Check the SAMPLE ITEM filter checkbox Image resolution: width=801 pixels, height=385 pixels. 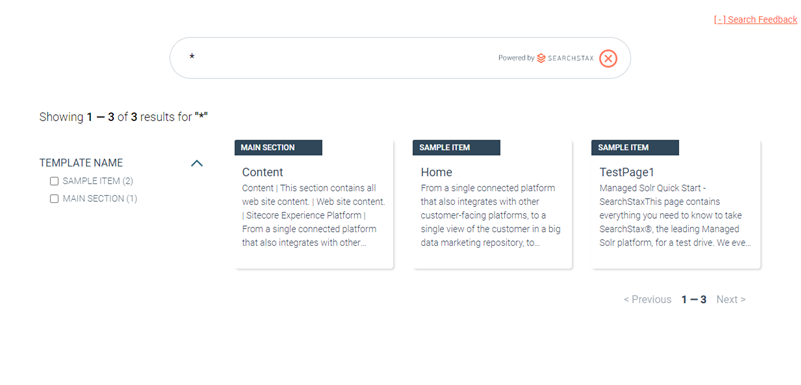54,181
